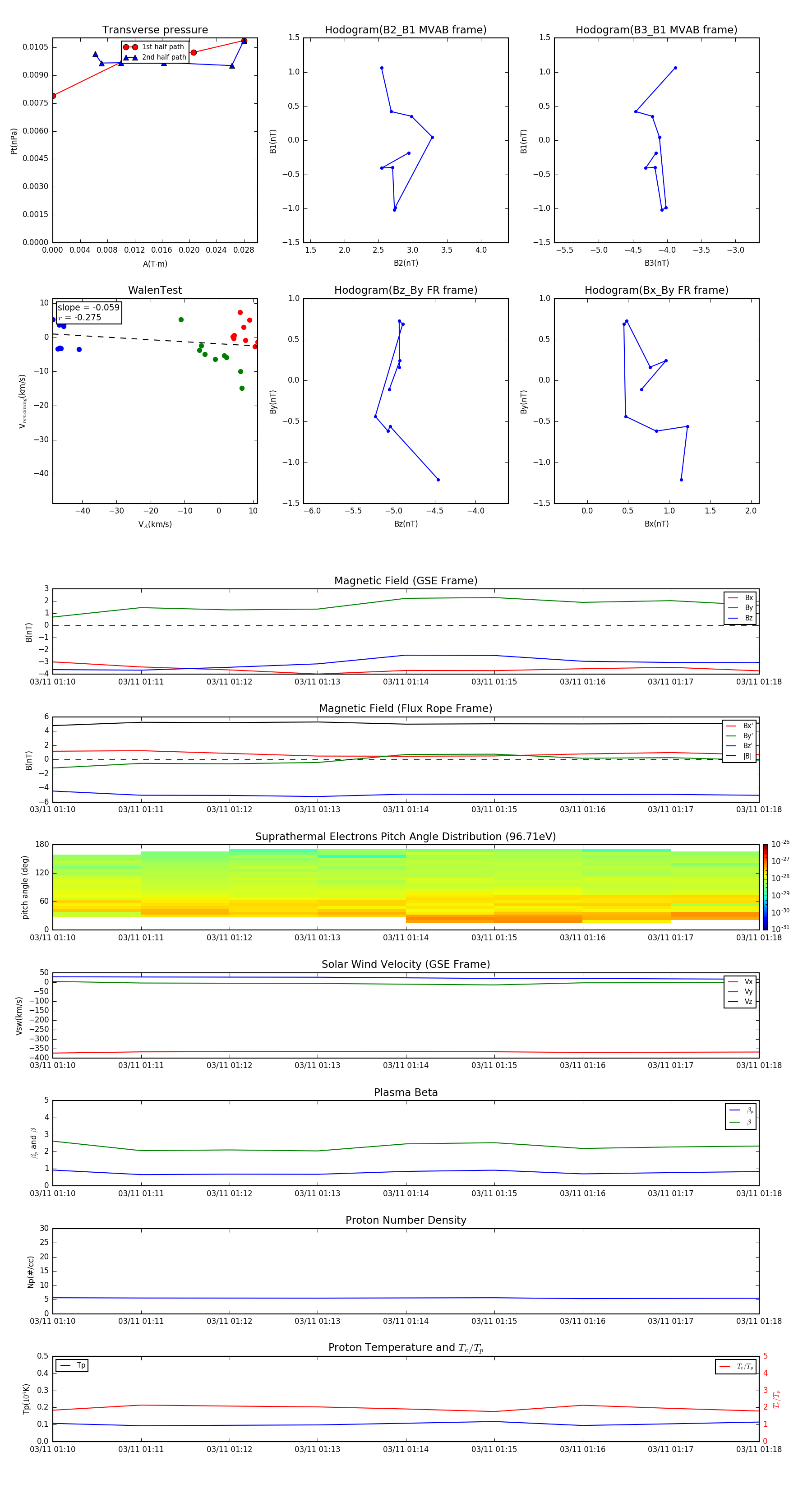The height and width of the screenshot is (1489, 812).
Task: Select 'Vy' in the Solar Wind Velocity legend
Action: pyautogui.click(x=740, y=991)
